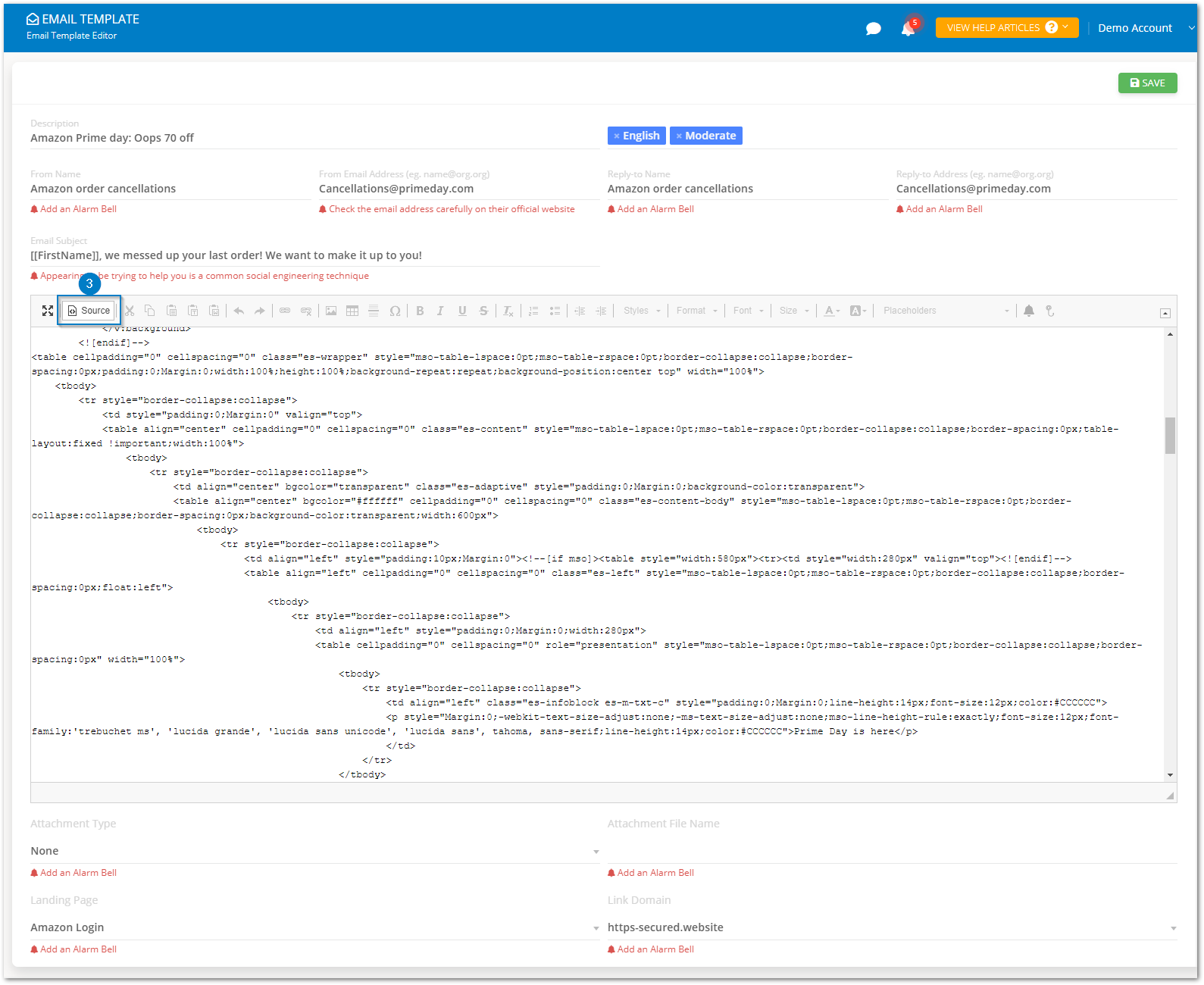Click the Insert Link icon
This screenshot has width=1204, height=985.
285,311
